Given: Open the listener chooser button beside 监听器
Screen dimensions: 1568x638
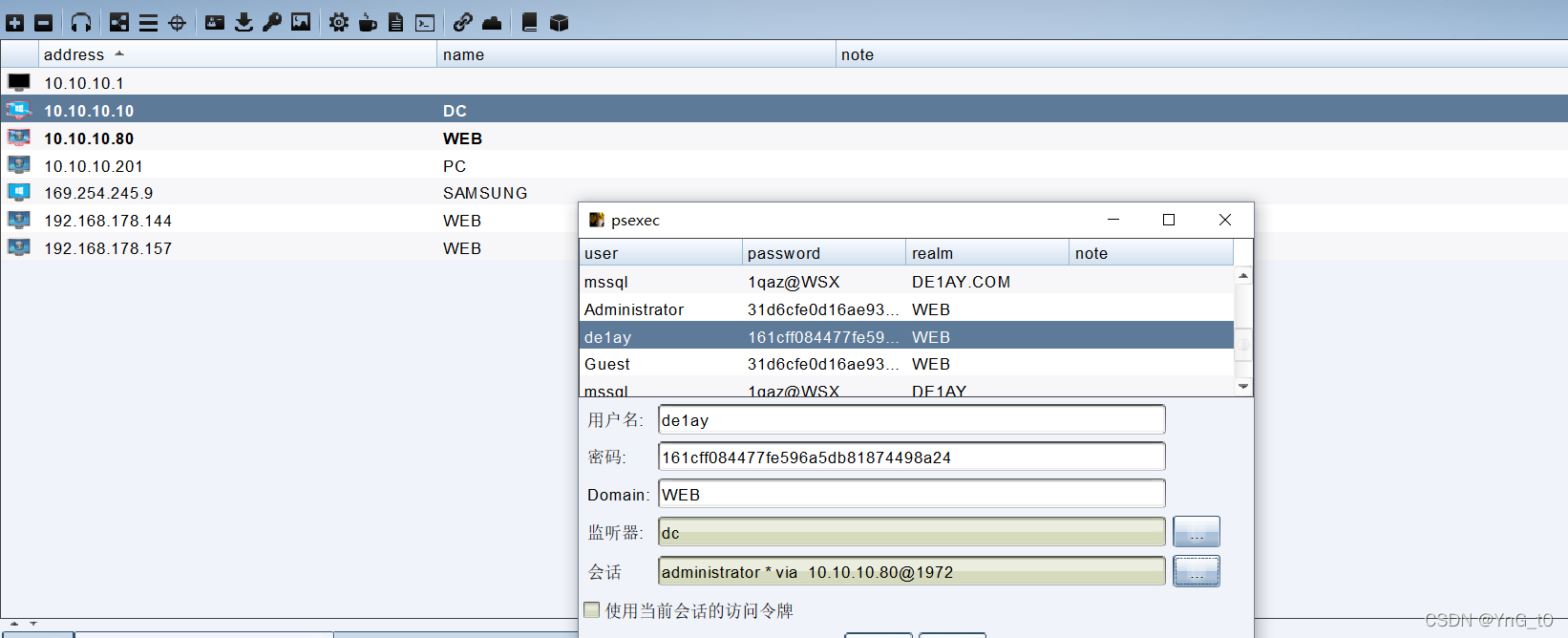Looking at the screenshot, I should click(1197, 532).
